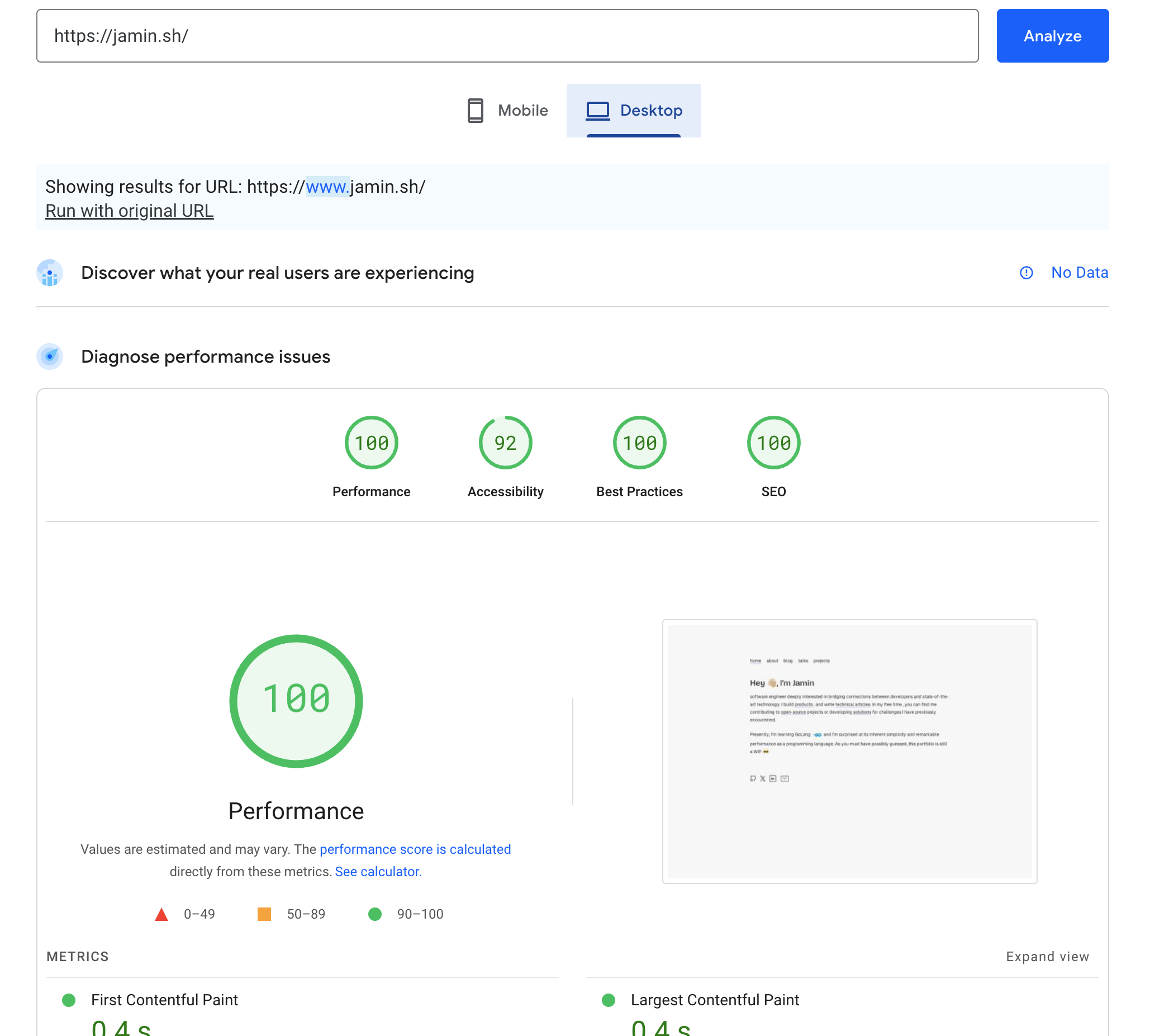
Task: Click Expand view for the metrics
Action: tap(1047, 957)
